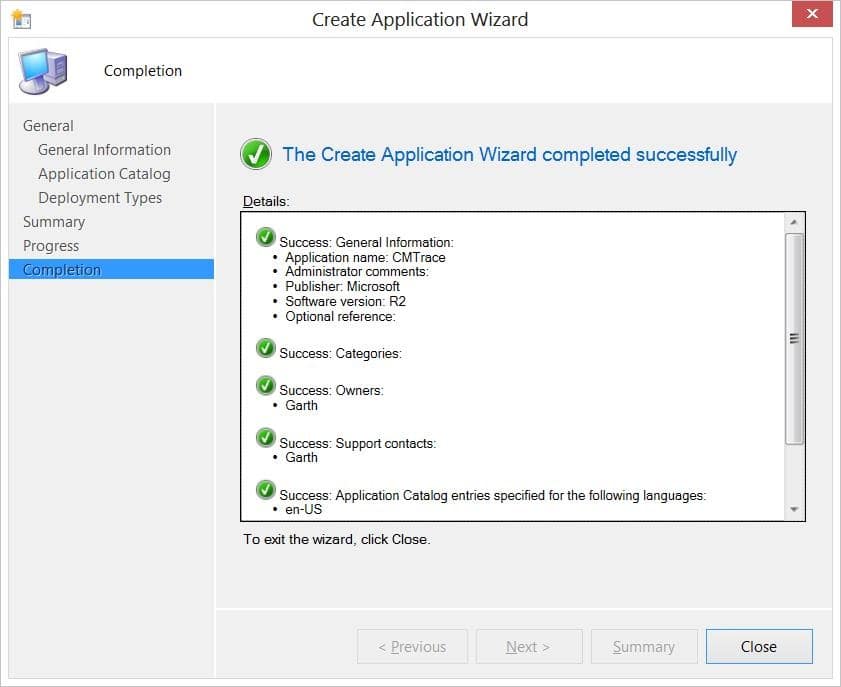This screenshot has width=841, height=687.
Task: Select the Progress step in sidebar
Action: (x=51, y=246)
